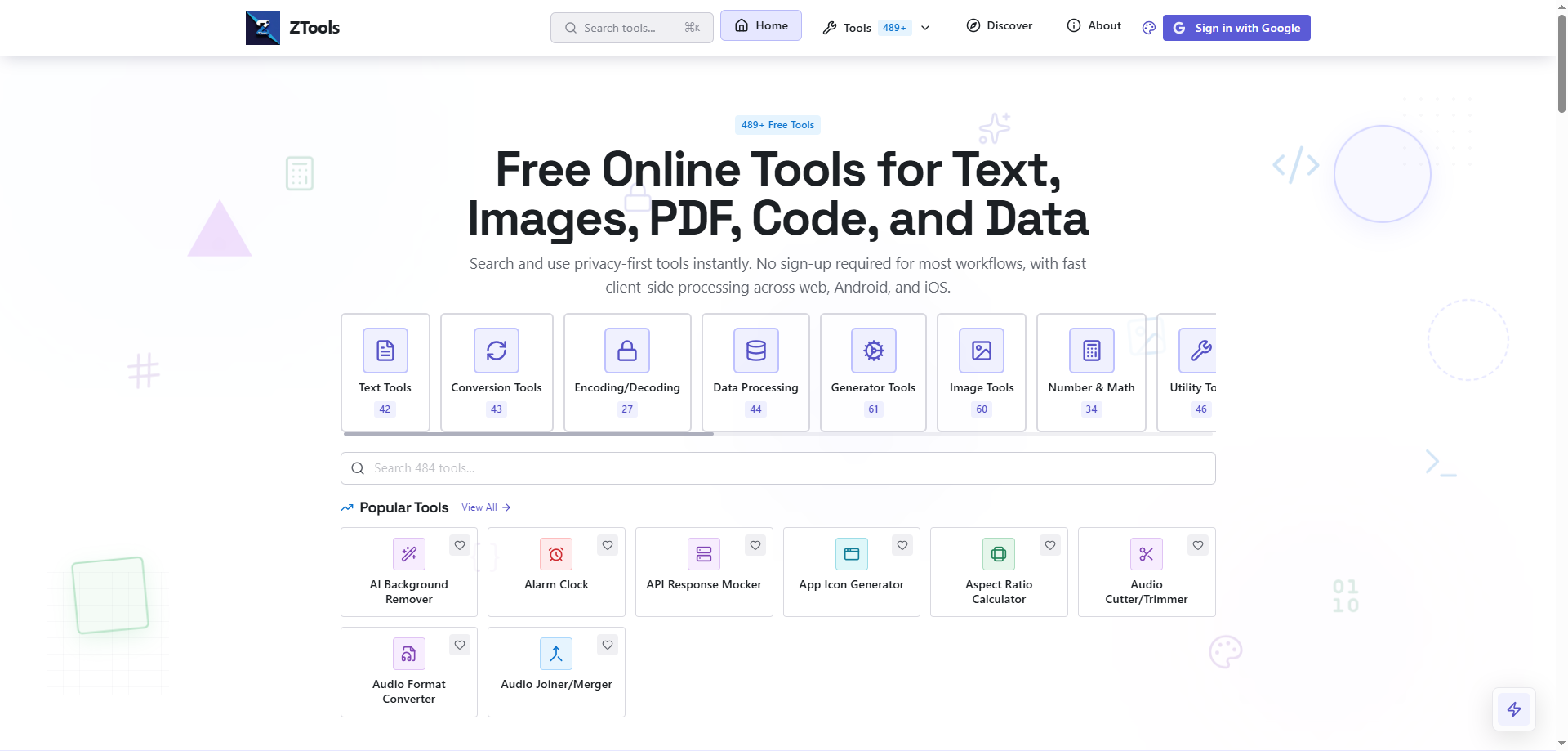Viewport: 1568px width, 751px height.
Task: Launch the AI Background Remover tool
Action: [409, 572]
